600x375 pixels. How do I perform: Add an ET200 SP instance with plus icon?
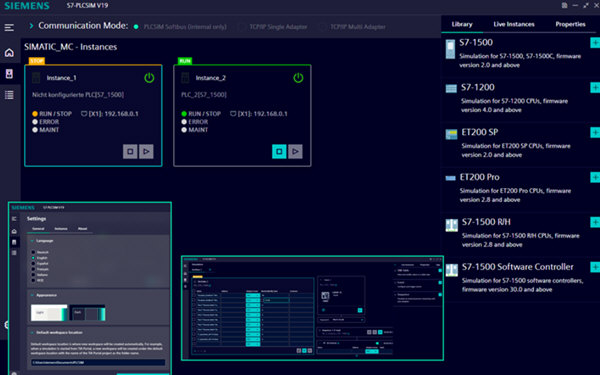tap(595, 132)
